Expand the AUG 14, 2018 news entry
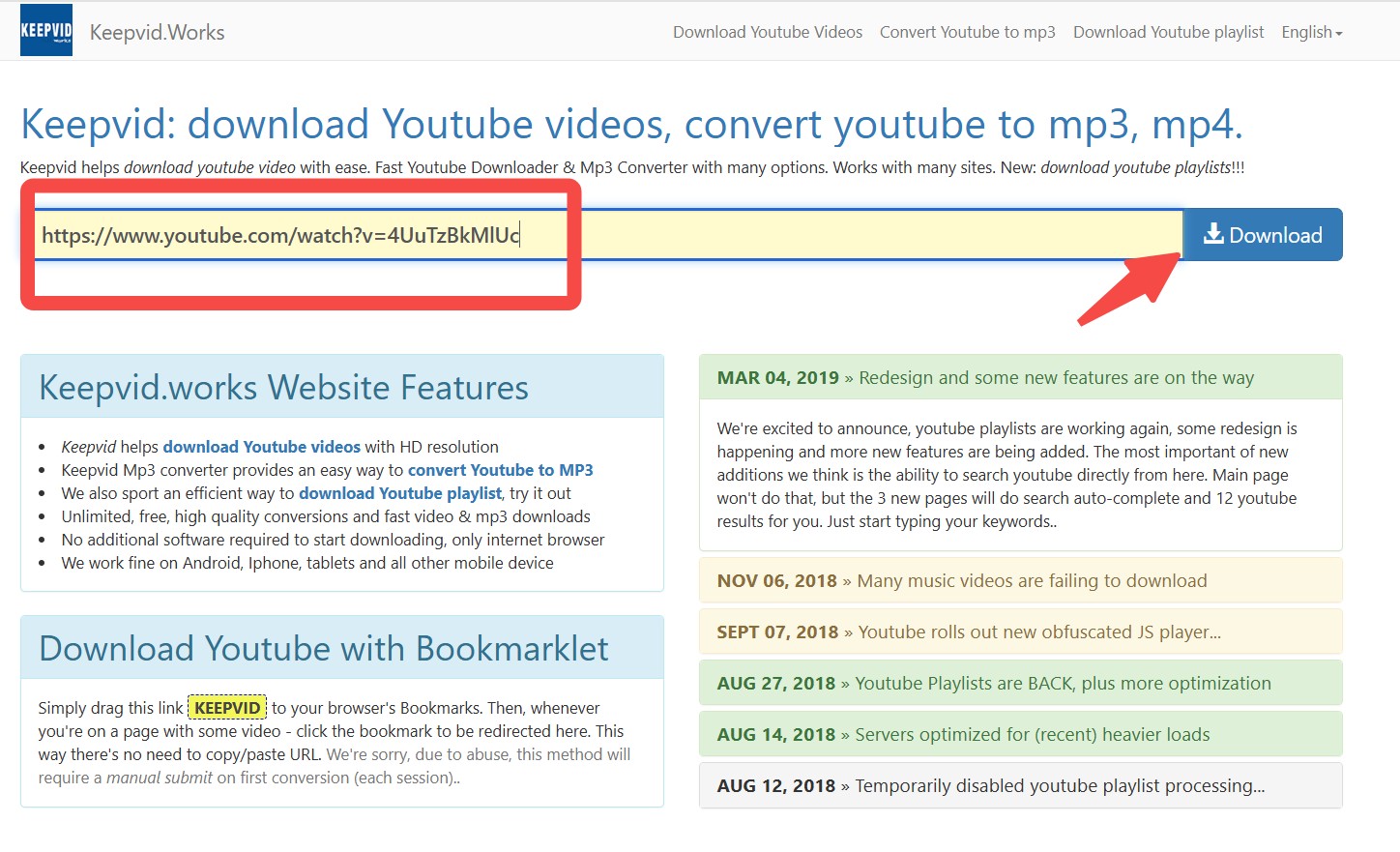Viewport: 1400px width, 852px height. pos(1021,734)
